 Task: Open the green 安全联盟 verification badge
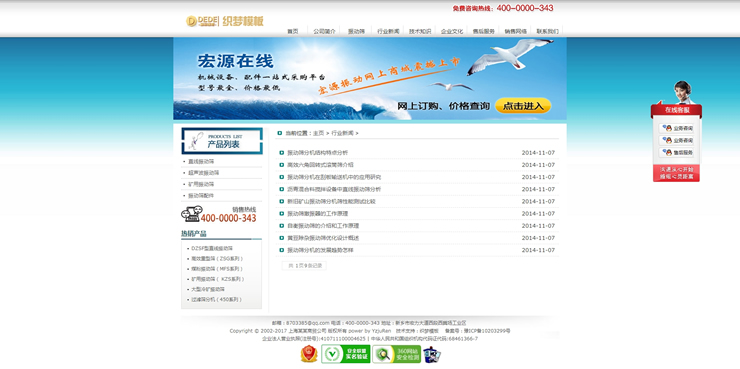[345, 354]
